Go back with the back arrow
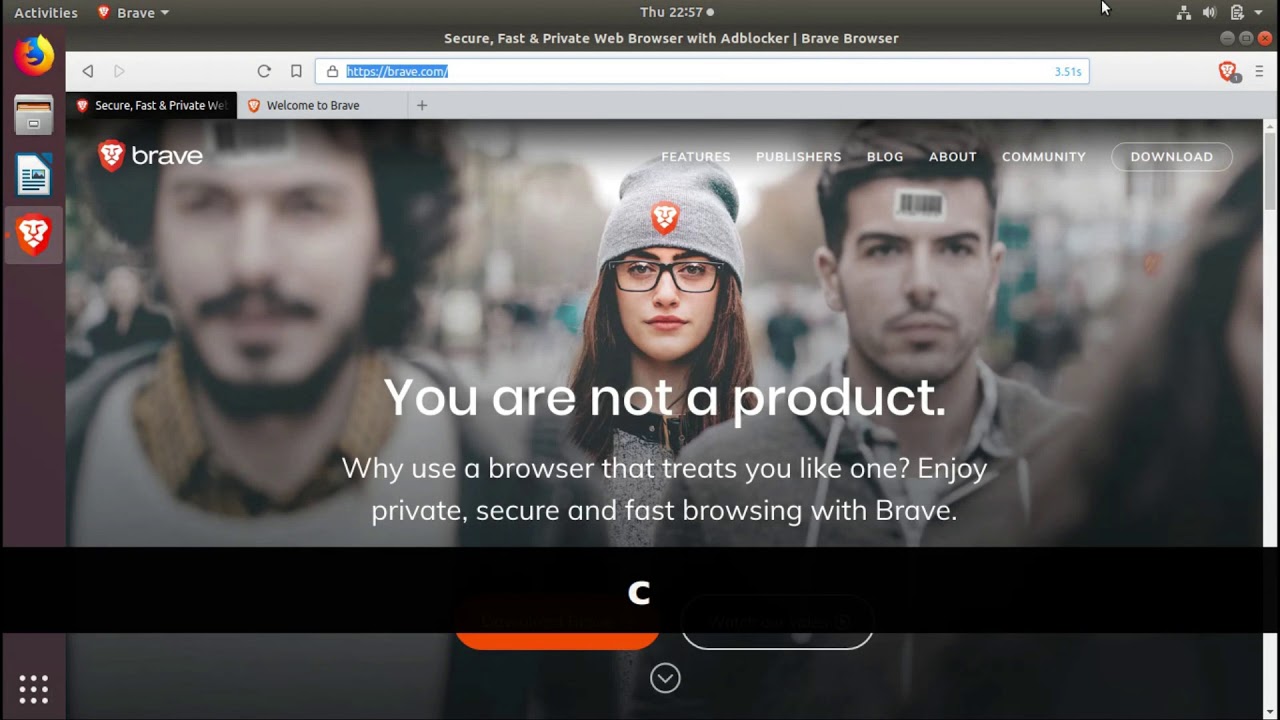The width and height of the screenshot is (1280, 720). pos(88,71)
